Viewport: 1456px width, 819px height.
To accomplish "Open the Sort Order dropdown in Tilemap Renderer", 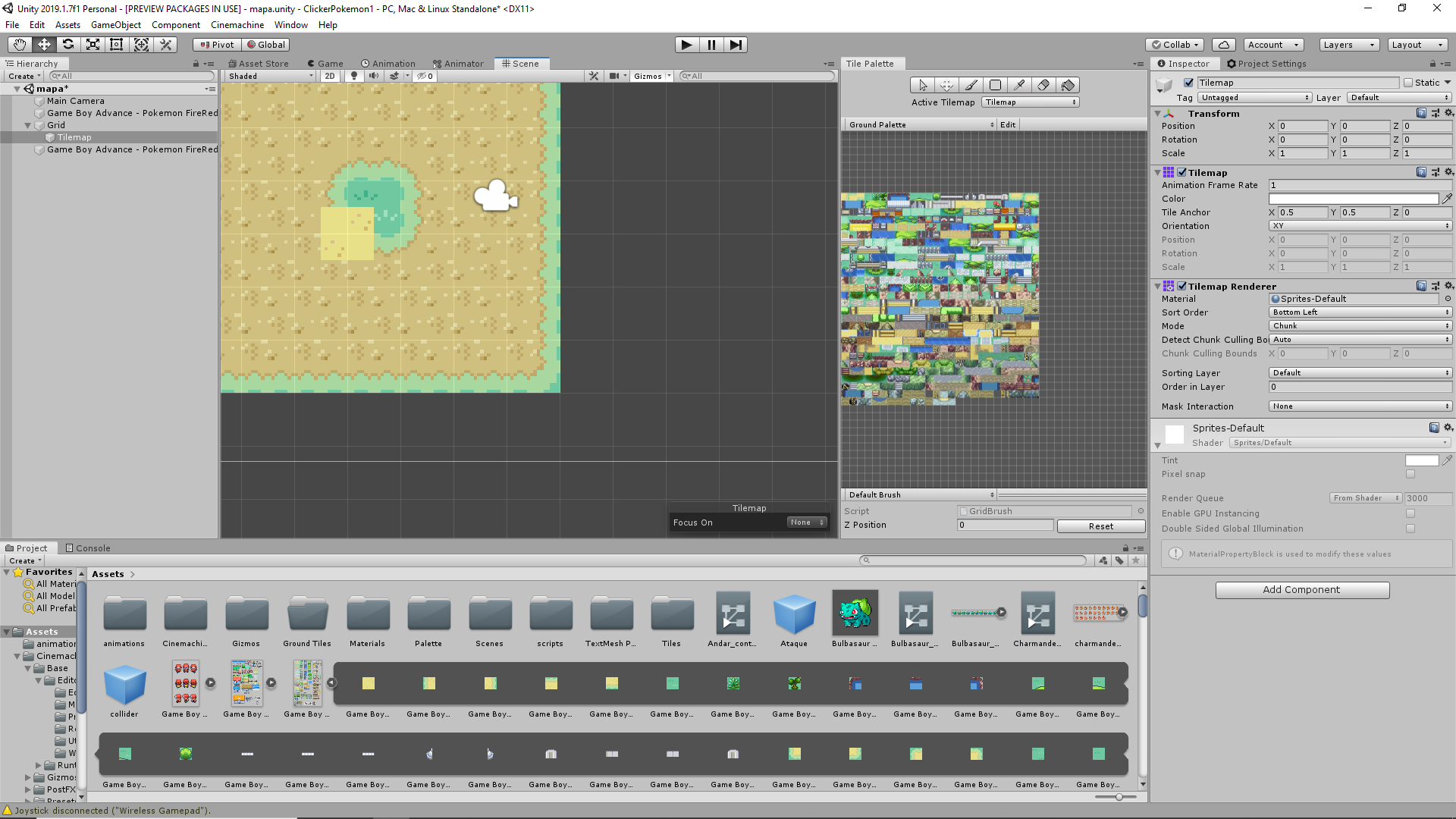I will pos(1360,312).
